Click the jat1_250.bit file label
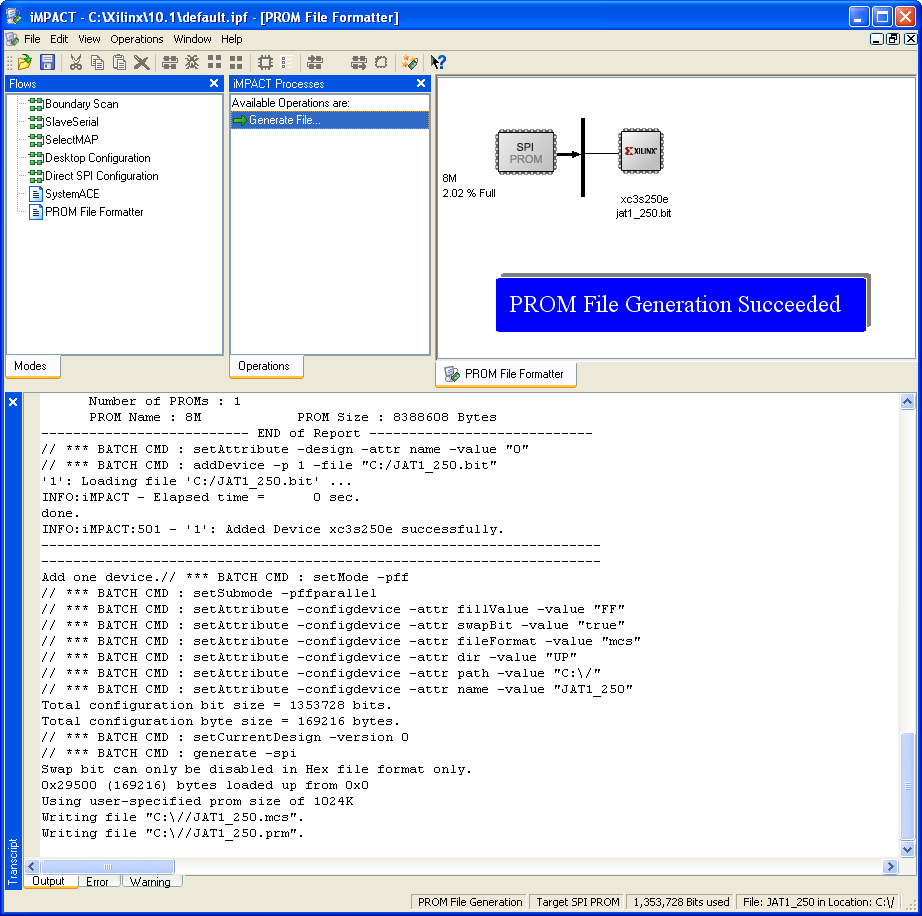 [643, 213]
